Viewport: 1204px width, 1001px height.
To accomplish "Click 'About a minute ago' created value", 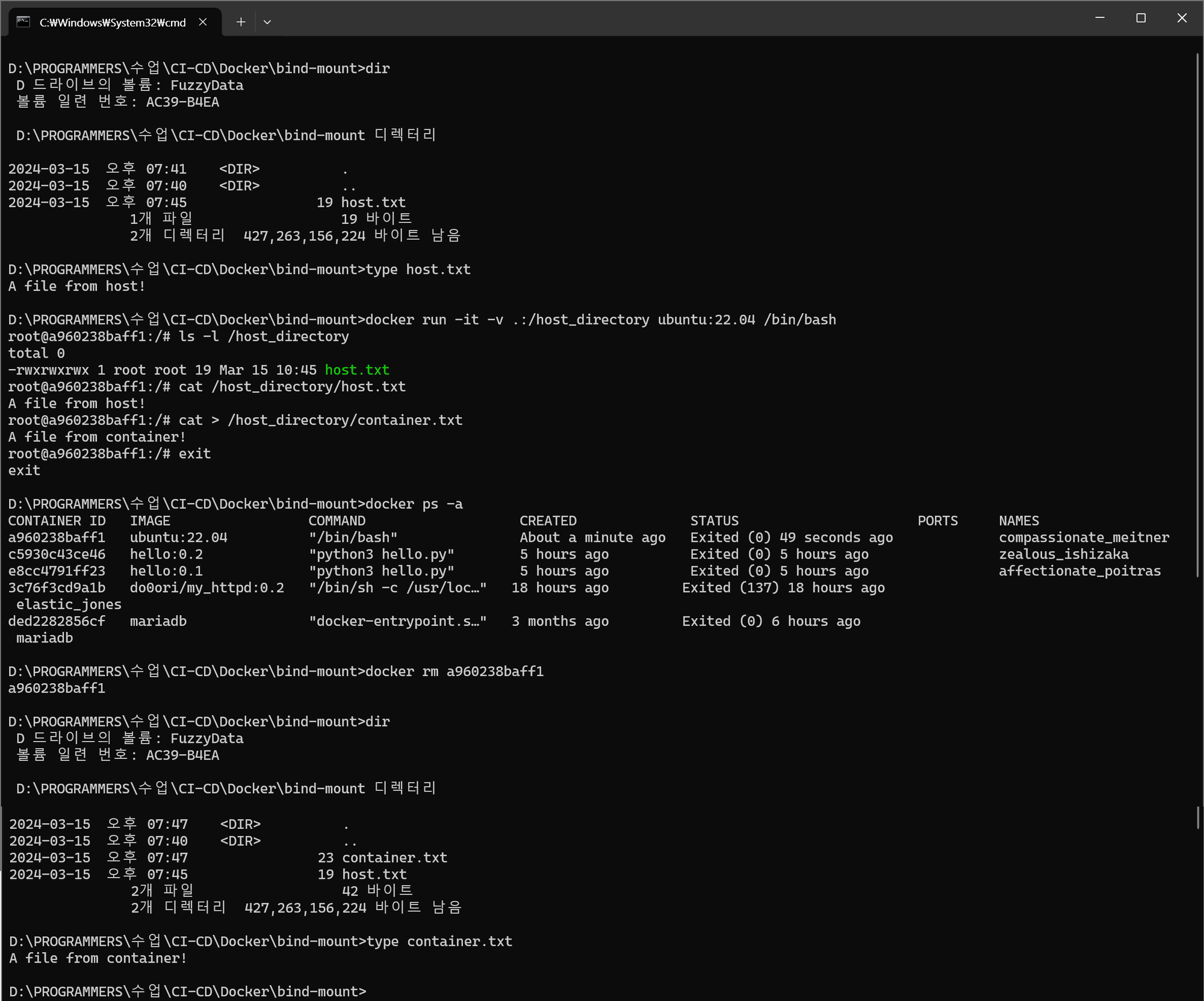I will (x=592, y=537).
